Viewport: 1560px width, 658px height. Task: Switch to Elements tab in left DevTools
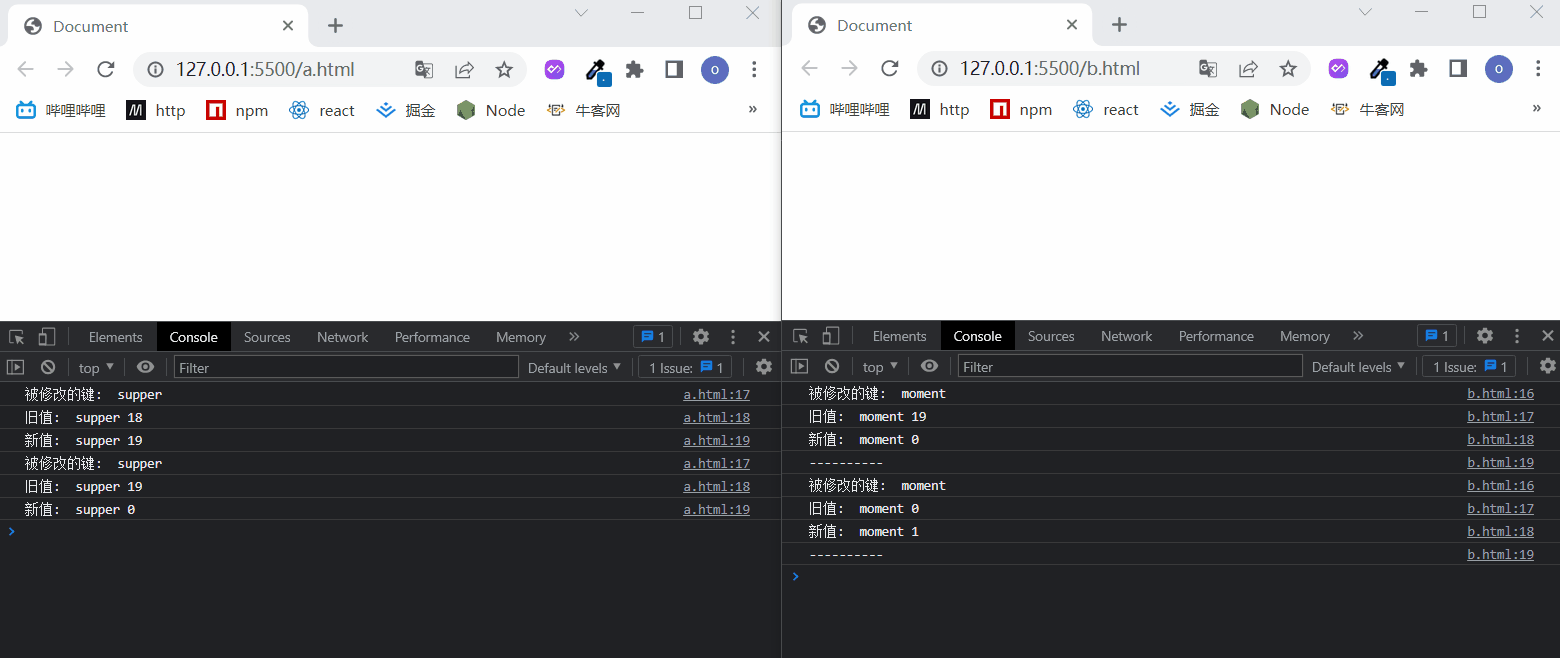tap(115, 337)
